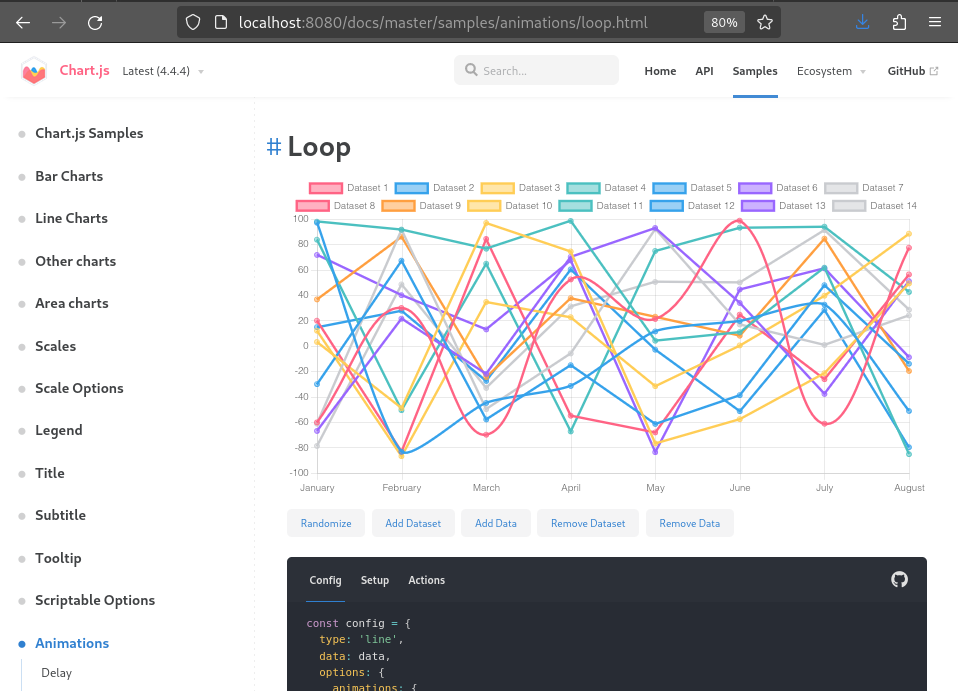This screenshot has width=958, height=691.
Task: Open the Latest (4.4.4) version dropdown
Action: point(163,71)
